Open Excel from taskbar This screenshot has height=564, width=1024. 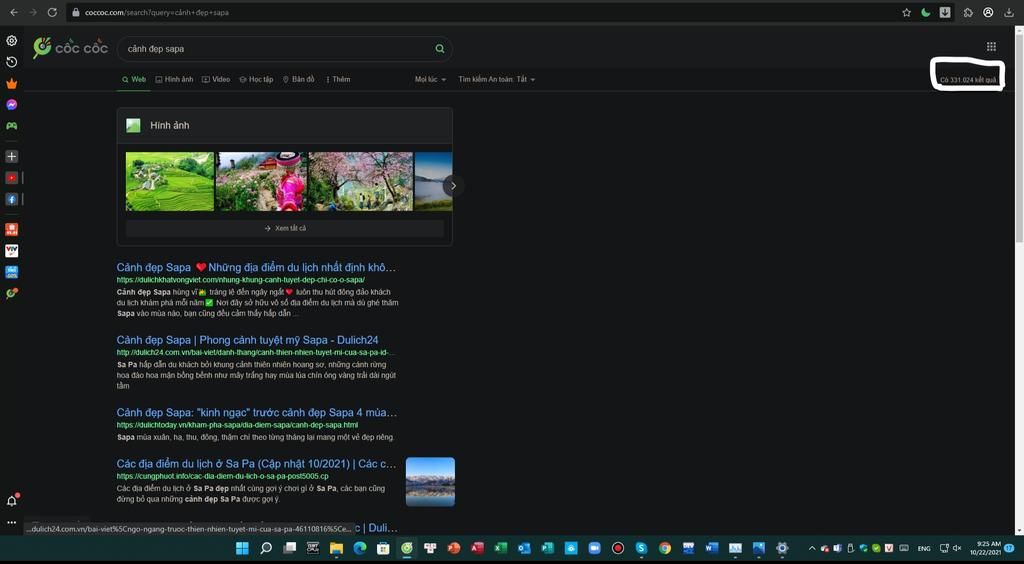(x=501, y=548)
